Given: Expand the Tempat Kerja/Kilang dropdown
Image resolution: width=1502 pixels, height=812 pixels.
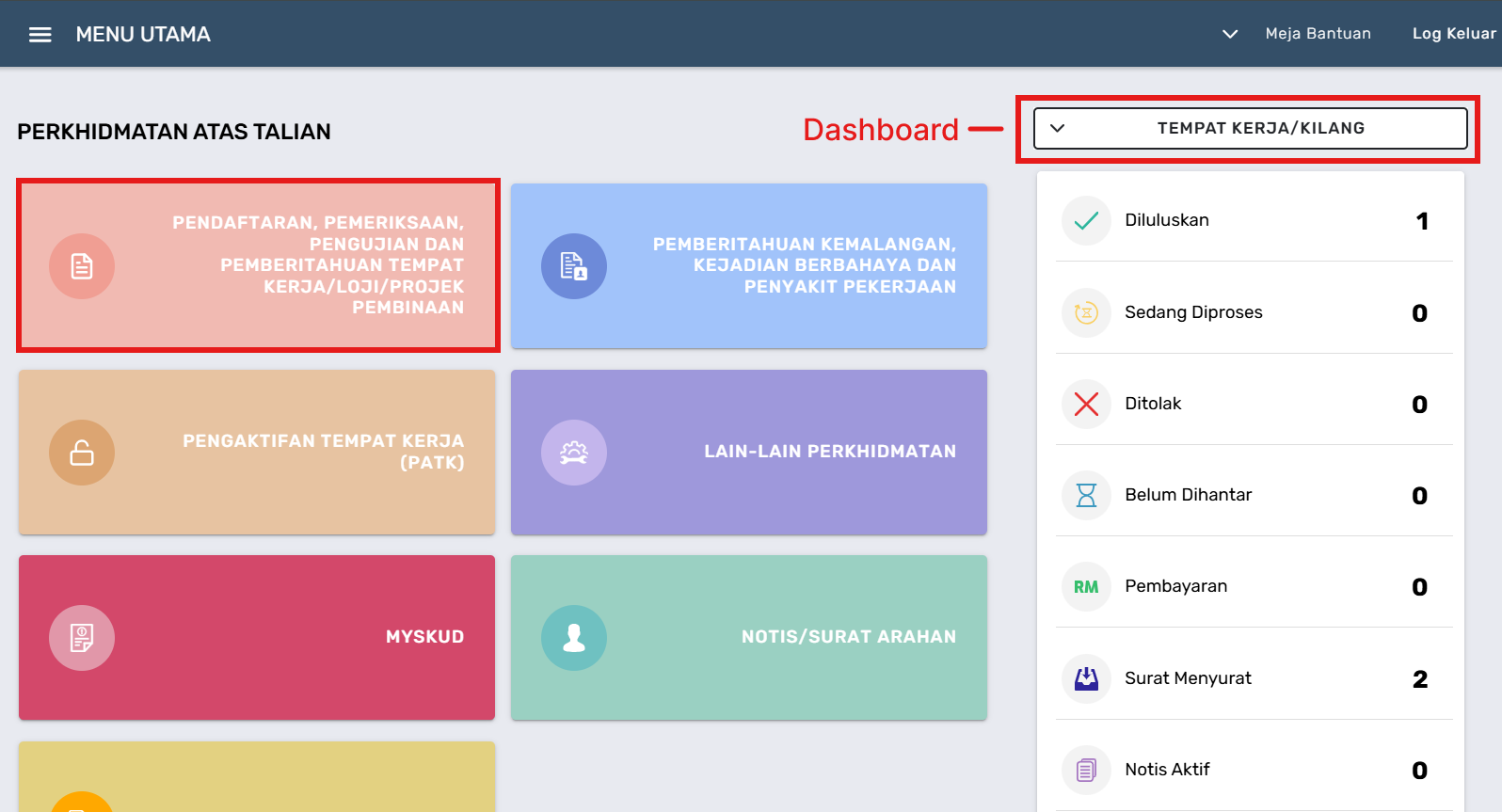Looking at the screenshot, I should pos(1250,128).
